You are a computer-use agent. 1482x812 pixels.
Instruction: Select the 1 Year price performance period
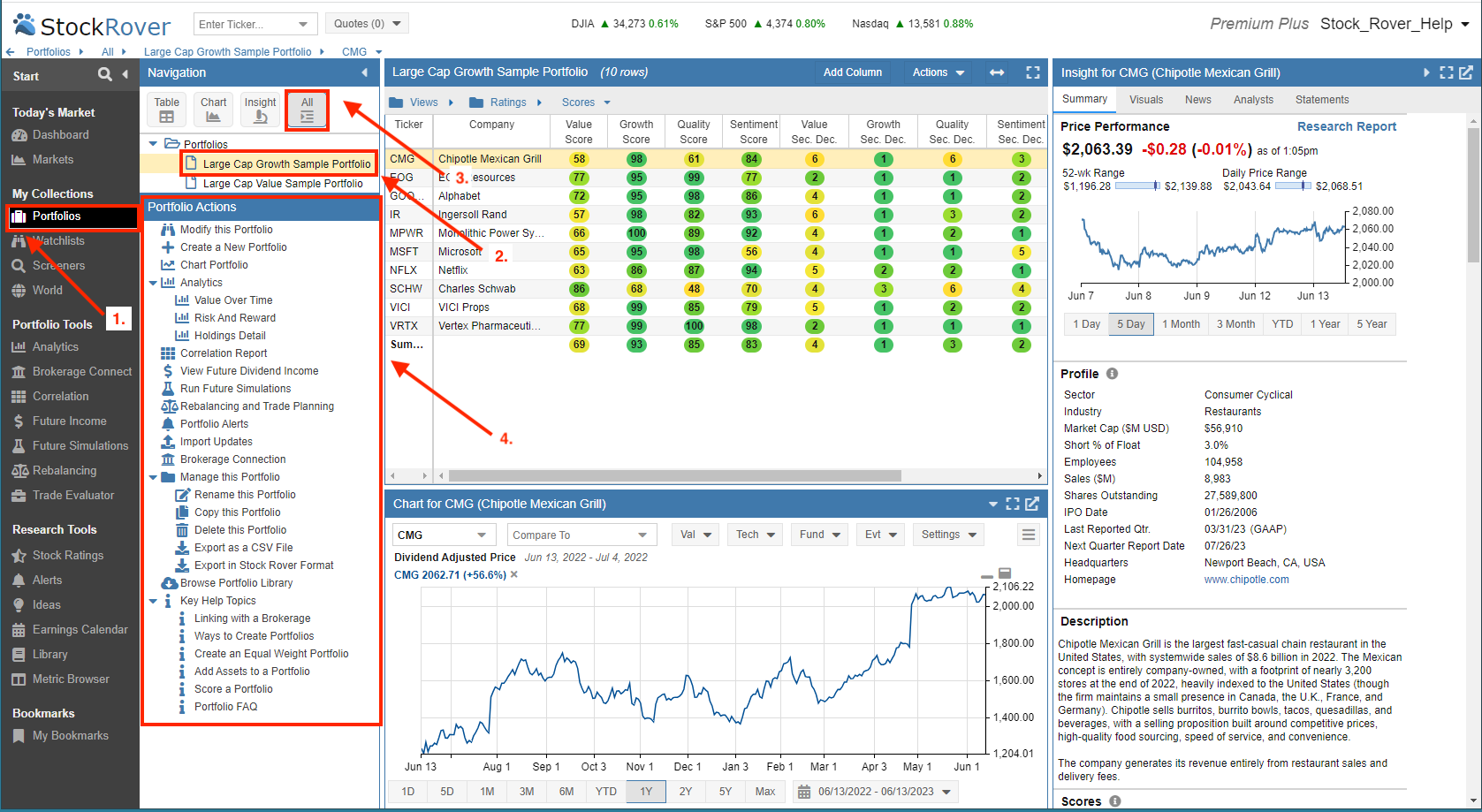[1325, 324]
